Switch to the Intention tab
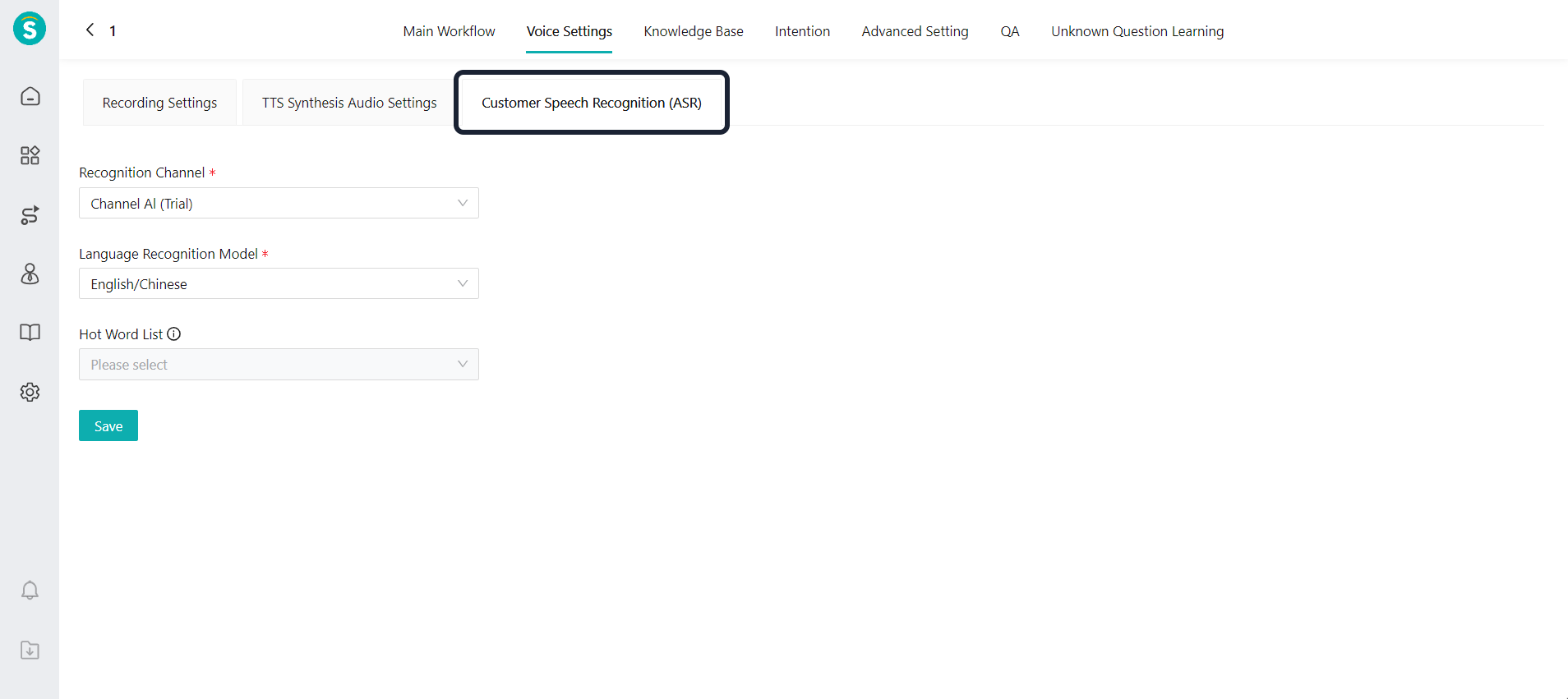The image size is (1568, 699). [802, 31]
